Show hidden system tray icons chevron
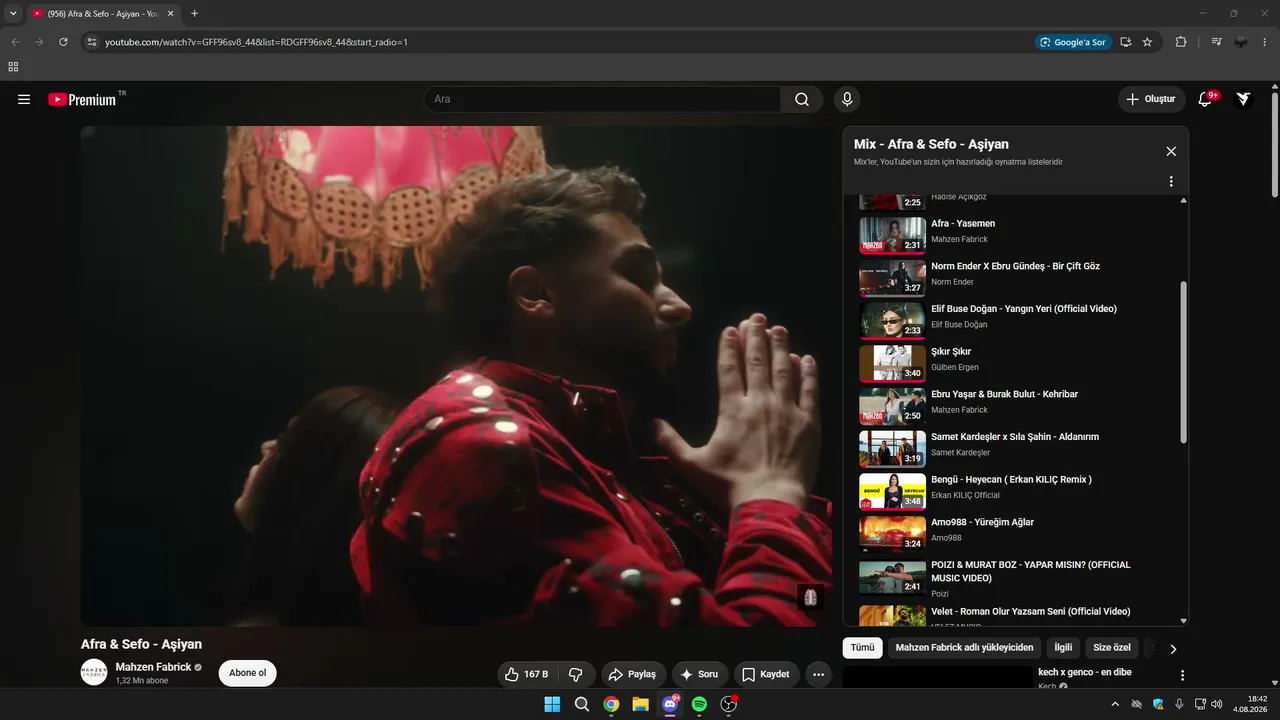1280x720 pixels. [x=1115, y=704]
